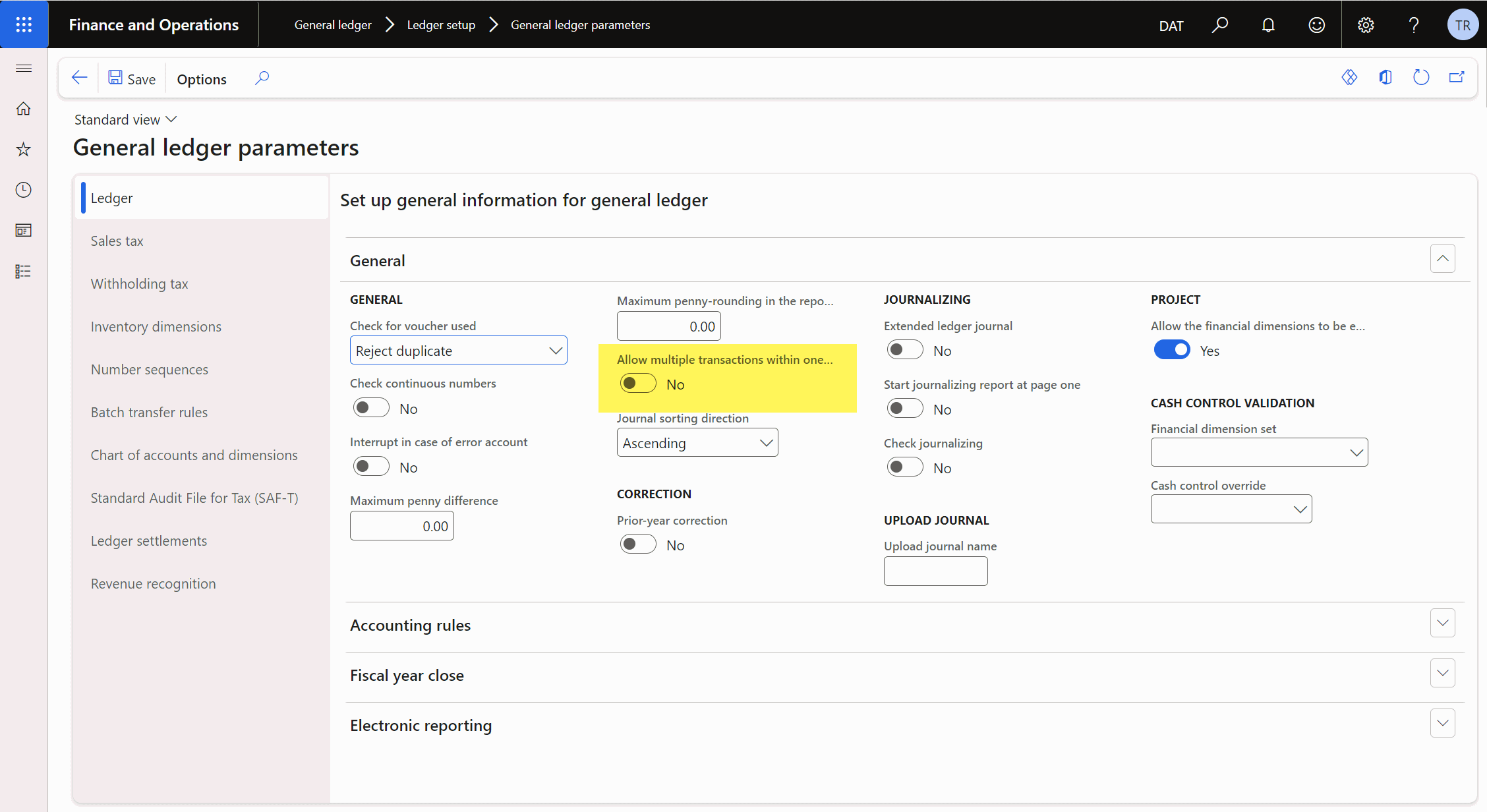Open page in new window icon
The width and height of the screenshot is (1487, 812).
pos(1457,78)
